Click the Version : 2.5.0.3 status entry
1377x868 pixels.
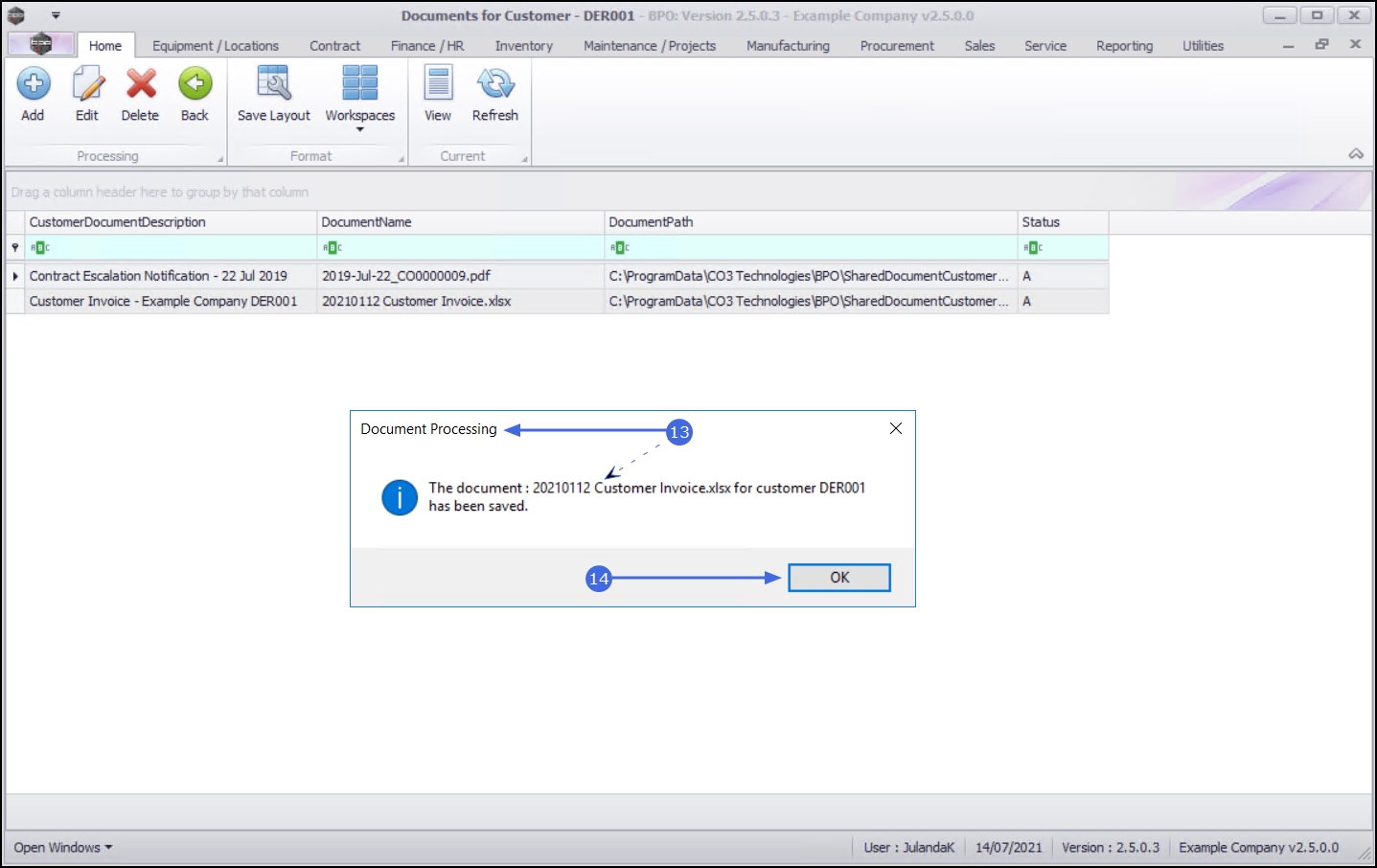[1111, 848]
